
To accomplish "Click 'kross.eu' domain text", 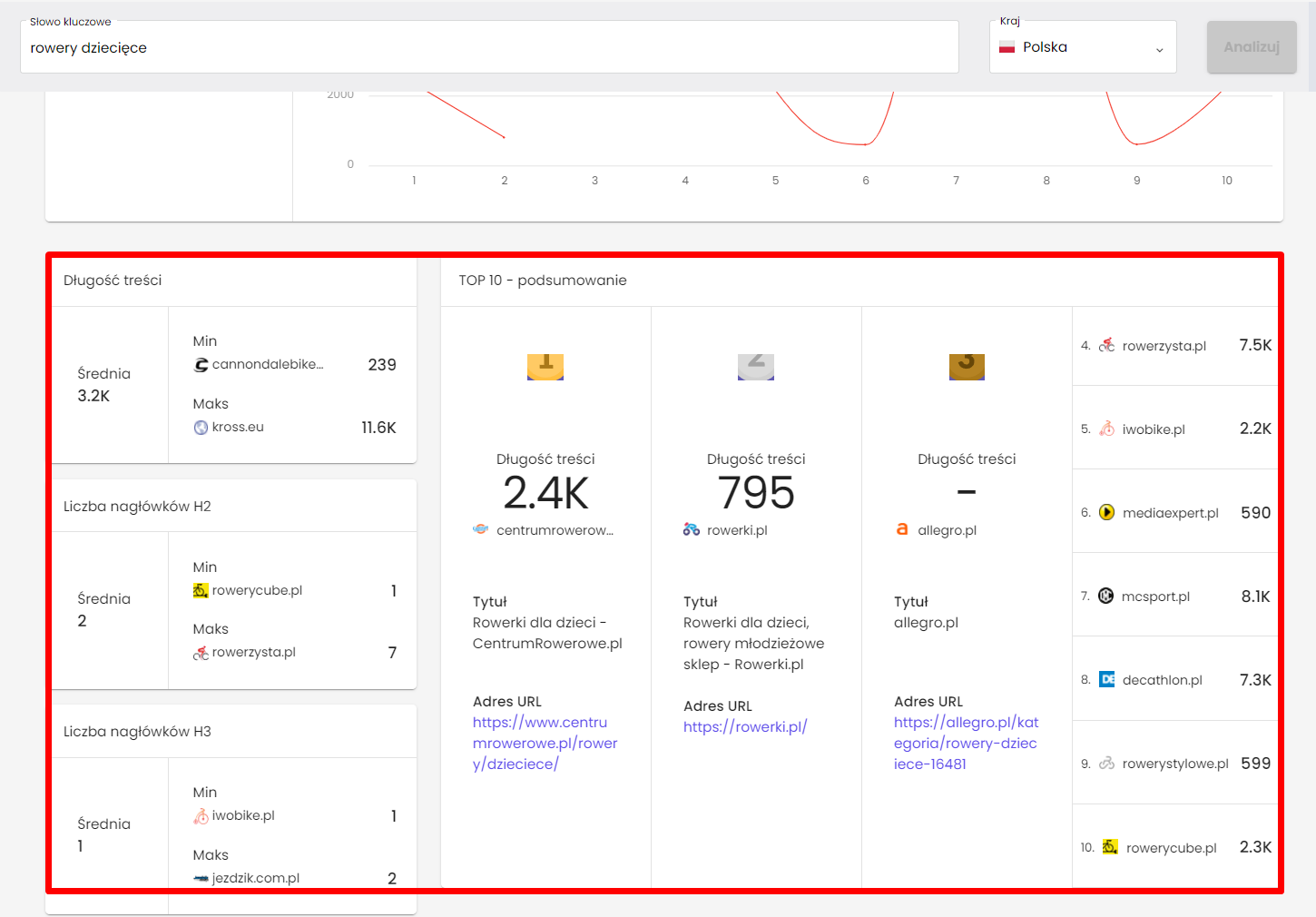I will pyautogui.click(x=238, y=427).
